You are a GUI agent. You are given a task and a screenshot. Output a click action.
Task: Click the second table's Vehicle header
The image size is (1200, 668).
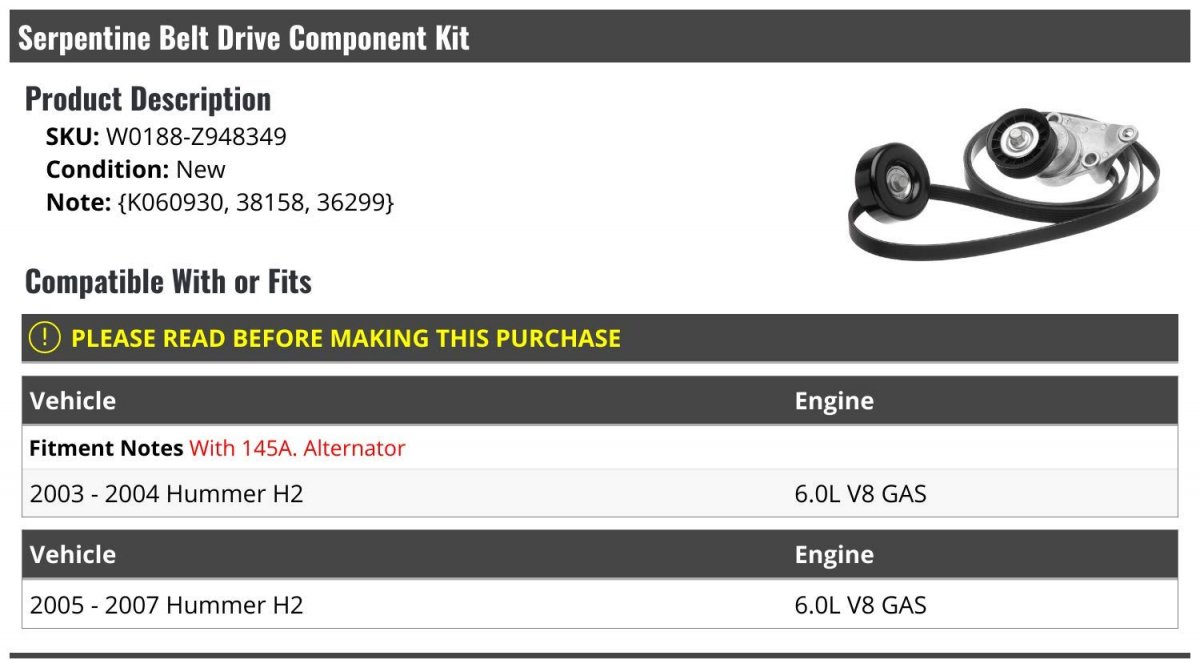(x=73, y=555)
